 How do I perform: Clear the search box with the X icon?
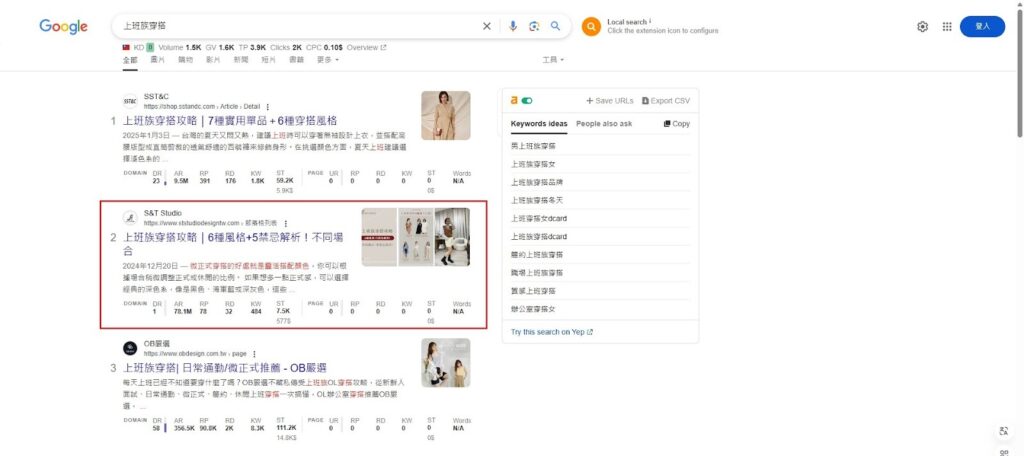[x=487, y=26]
